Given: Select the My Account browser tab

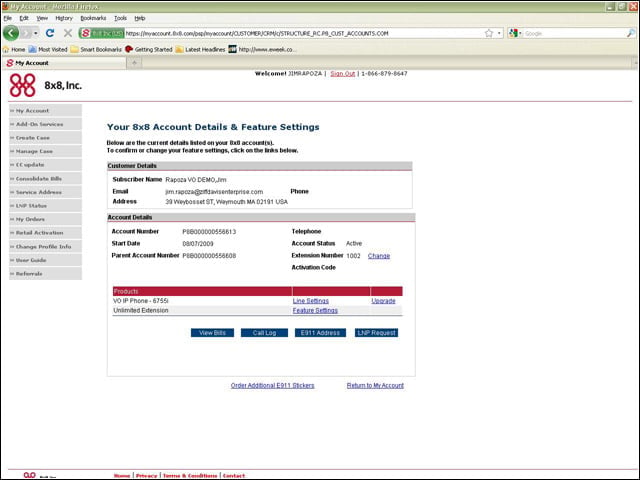Looking at the screenshot, I should (64, 63).
